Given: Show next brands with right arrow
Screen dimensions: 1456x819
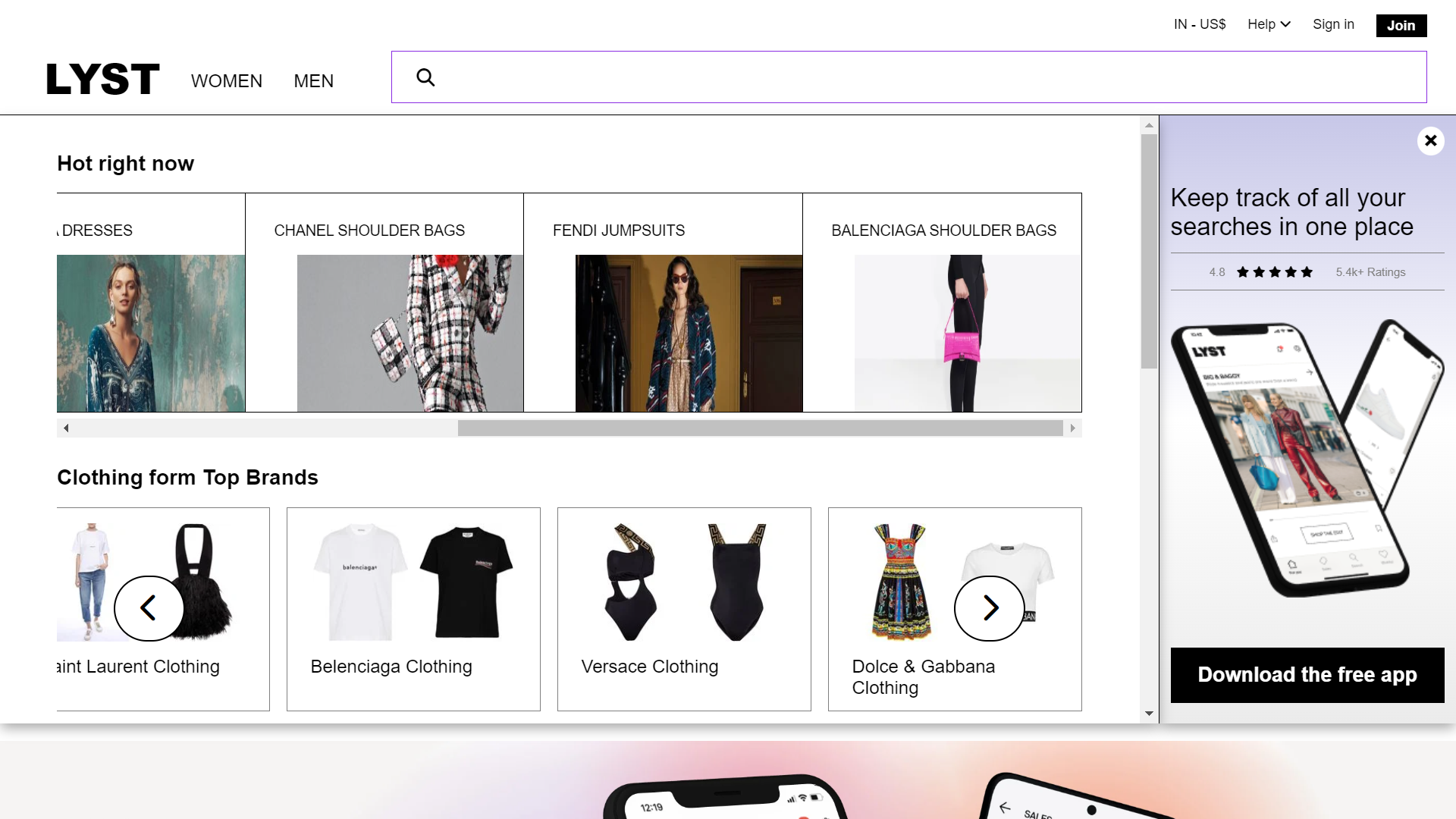Looking at the screenshot, I should tap(989, 608).
